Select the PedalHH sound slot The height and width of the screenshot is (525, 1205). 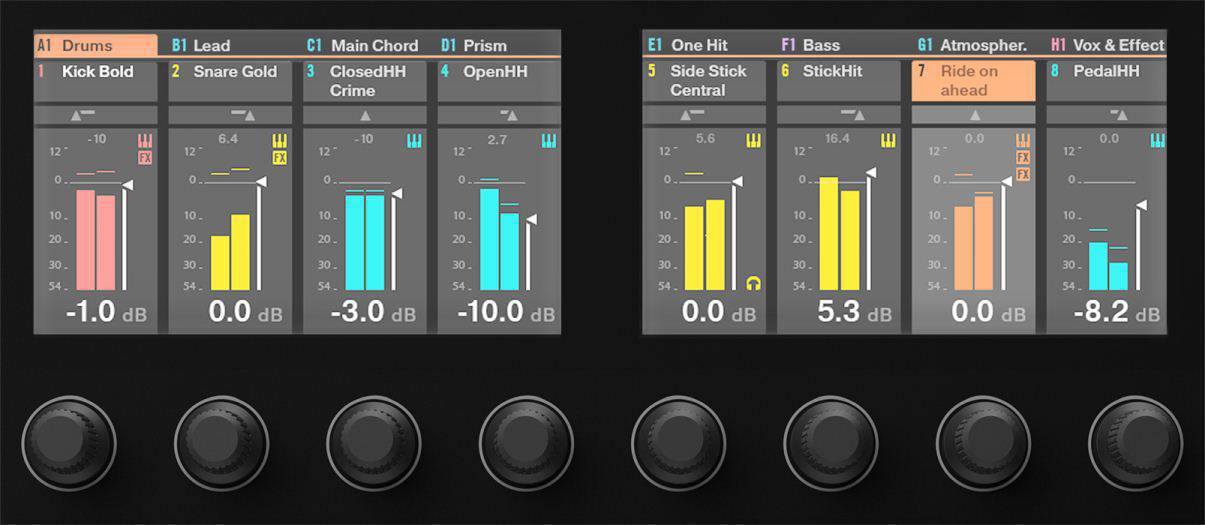pos(1106,81)
